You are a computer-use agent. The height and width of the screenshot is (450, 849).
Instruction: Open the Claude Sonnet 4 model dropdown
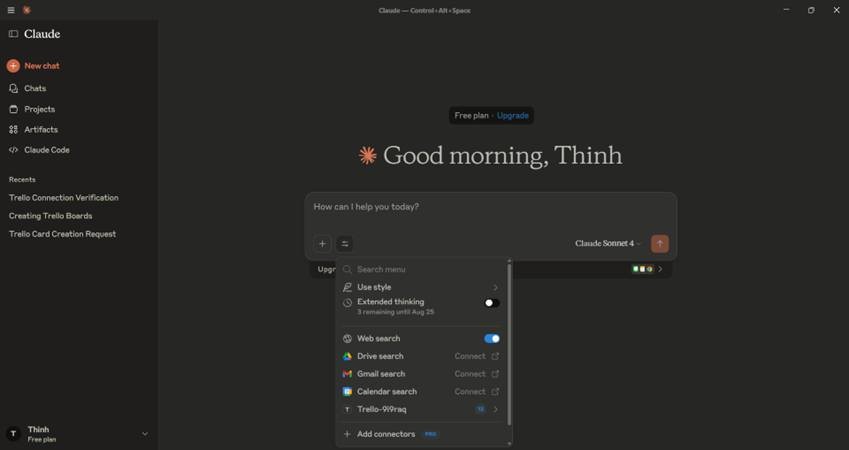pos(608,243)
